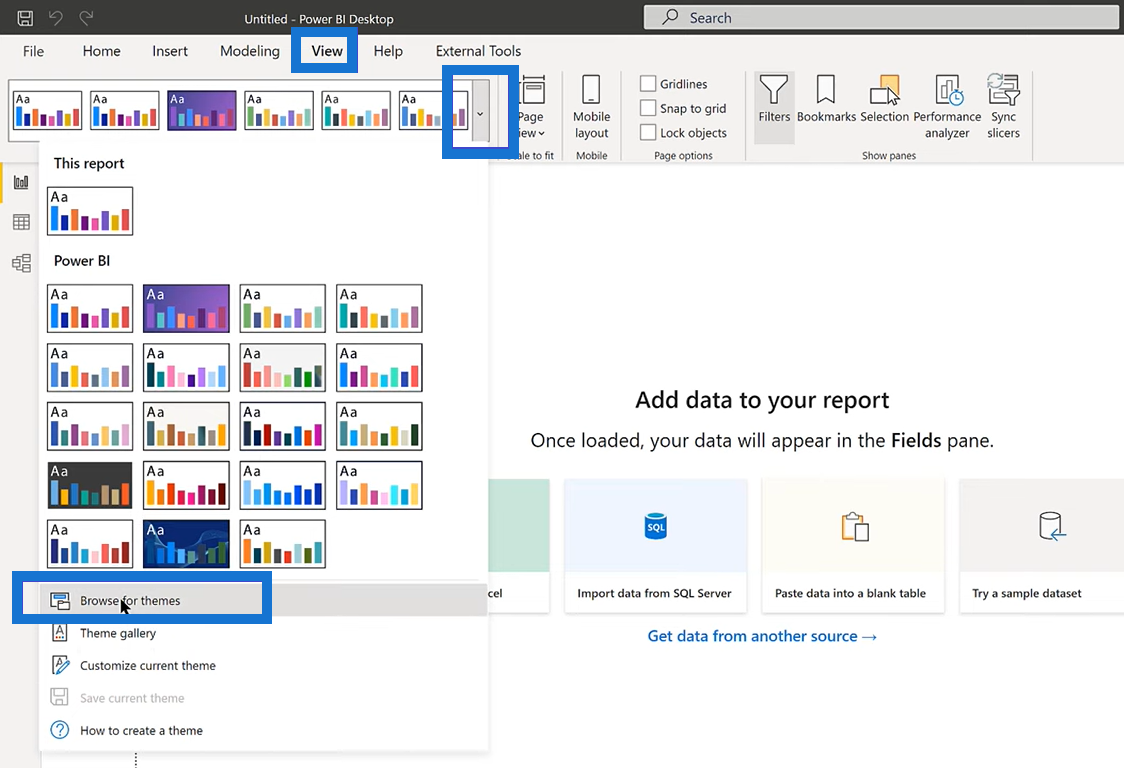This screenshot has width=1124, height=768.
Task: Switch to the View tab
Action: pos(327,51)
